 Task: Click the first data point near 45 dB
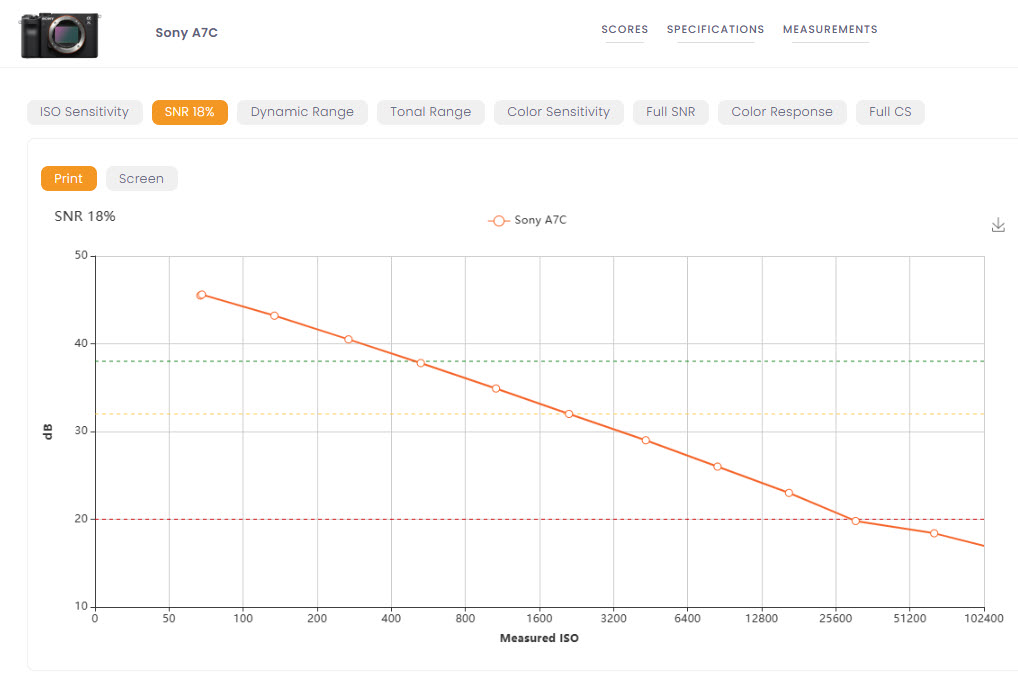(201, 295)
